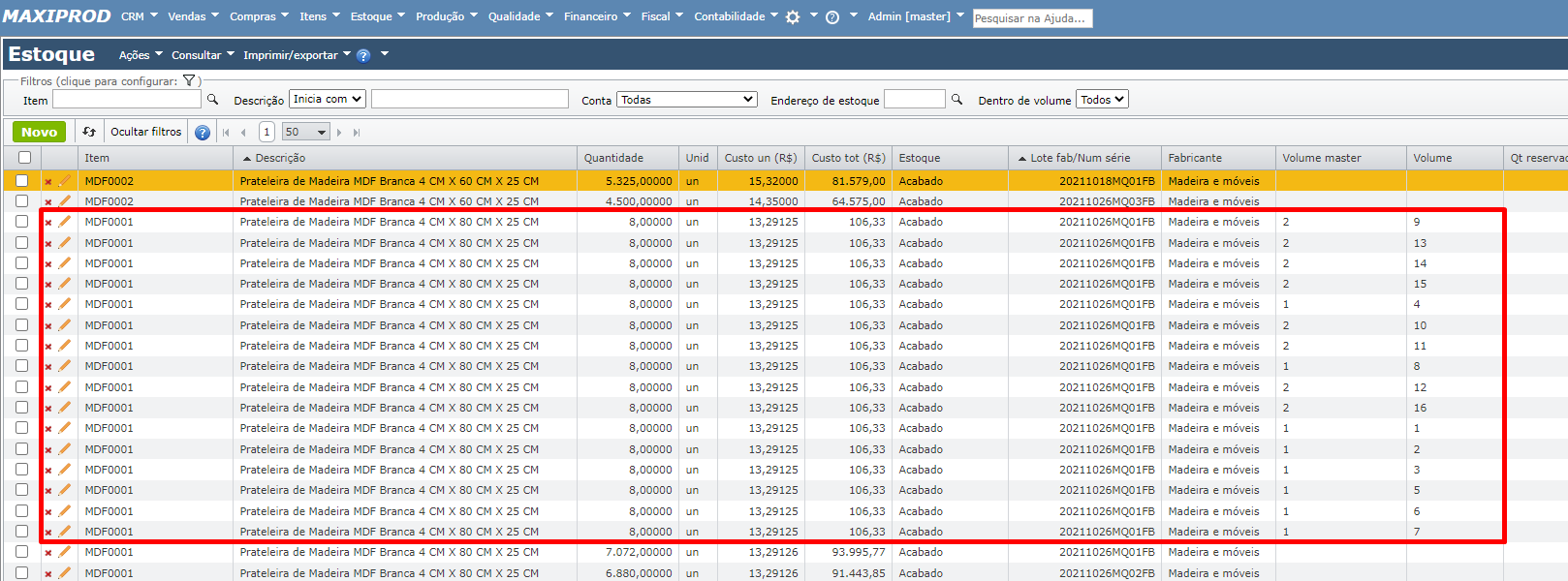Tick the checkbox of the first MDF0001 row
Image resolution: width=1568 pixels, height=581 pixels.
tap(21, 222)
